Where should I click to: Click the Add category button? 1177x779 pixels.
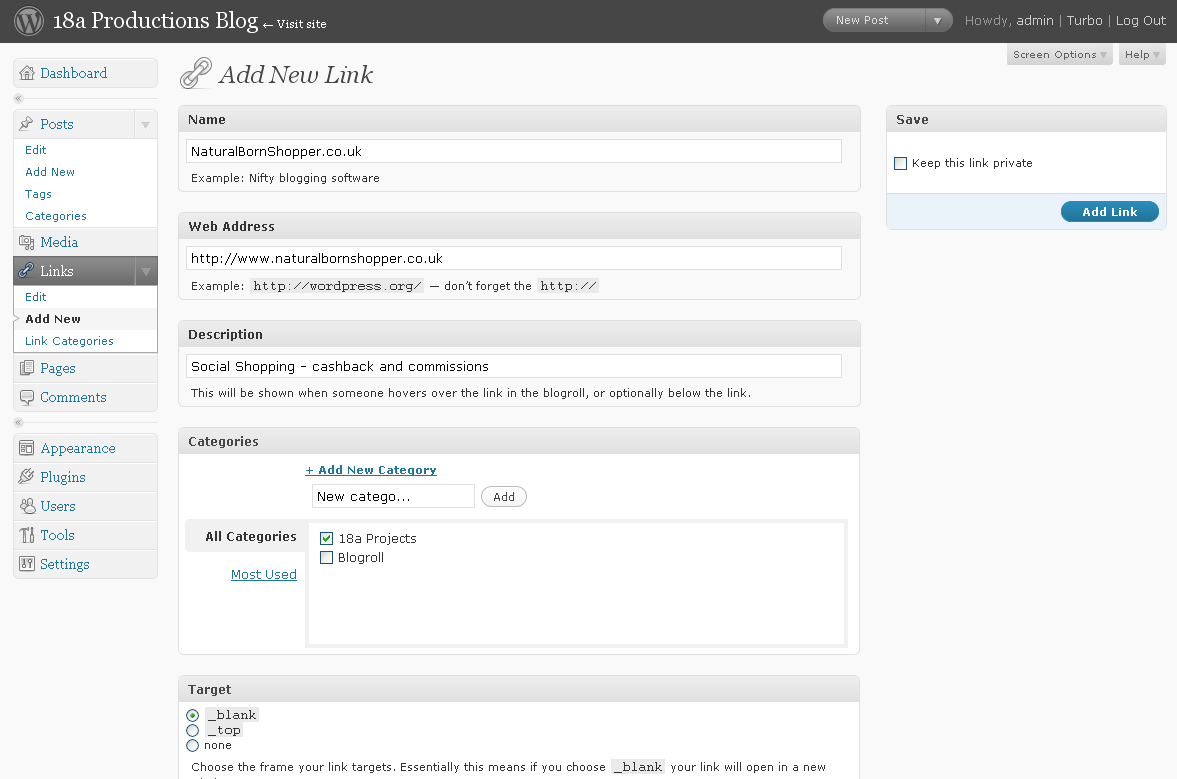tap(504, 497)
